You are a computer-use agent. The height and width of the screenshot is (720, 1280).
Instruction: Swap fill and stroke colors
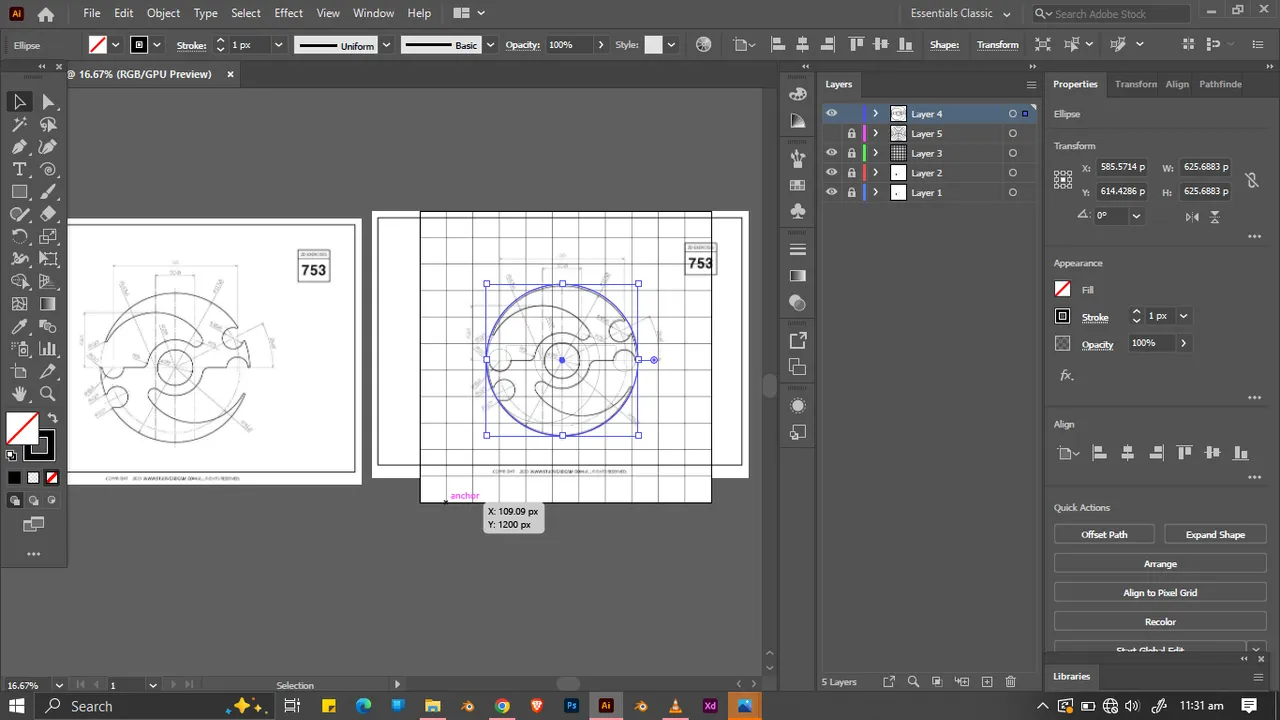click(52, 418)
